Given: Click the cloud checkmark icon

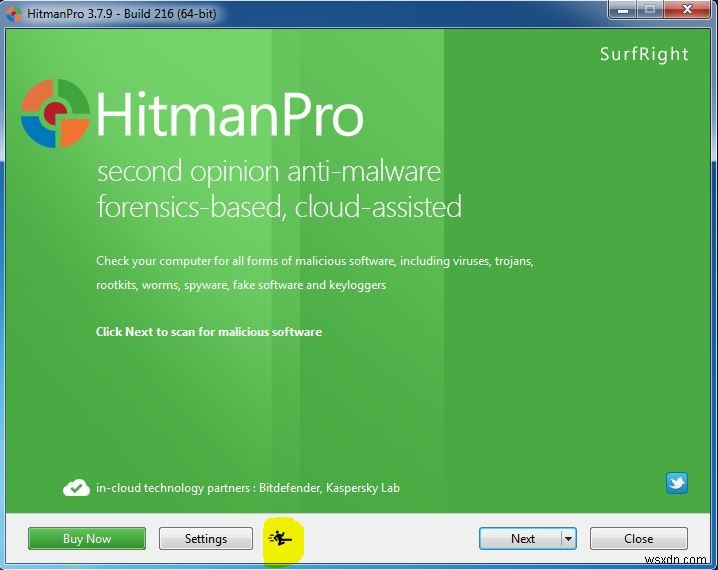Looking at the screenshot, I should coord(76,488).
